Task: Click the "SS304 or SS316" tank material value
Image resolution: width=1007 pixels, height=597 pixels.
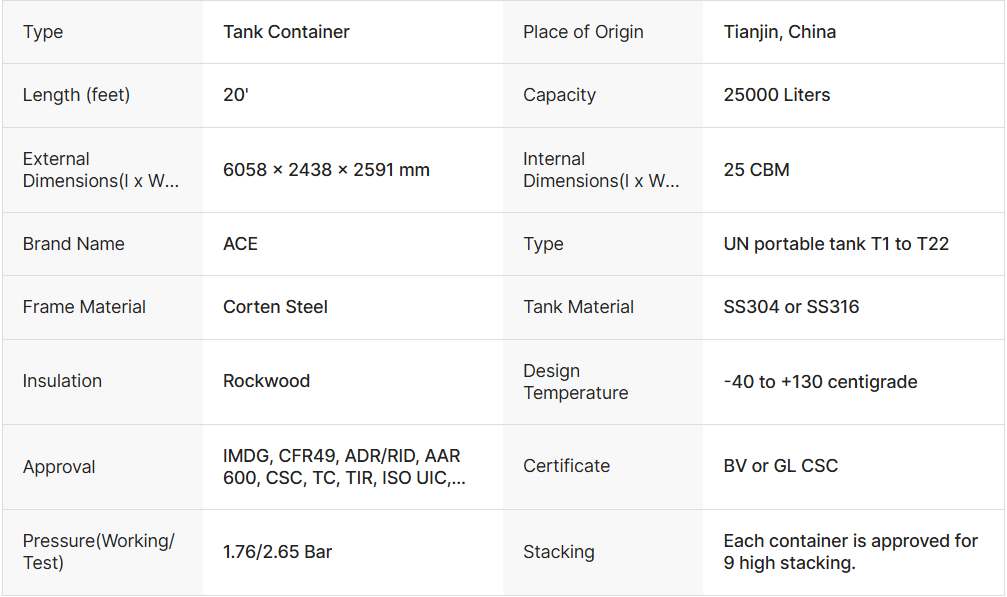Action: pyautogui.click(x=791, y=307)
